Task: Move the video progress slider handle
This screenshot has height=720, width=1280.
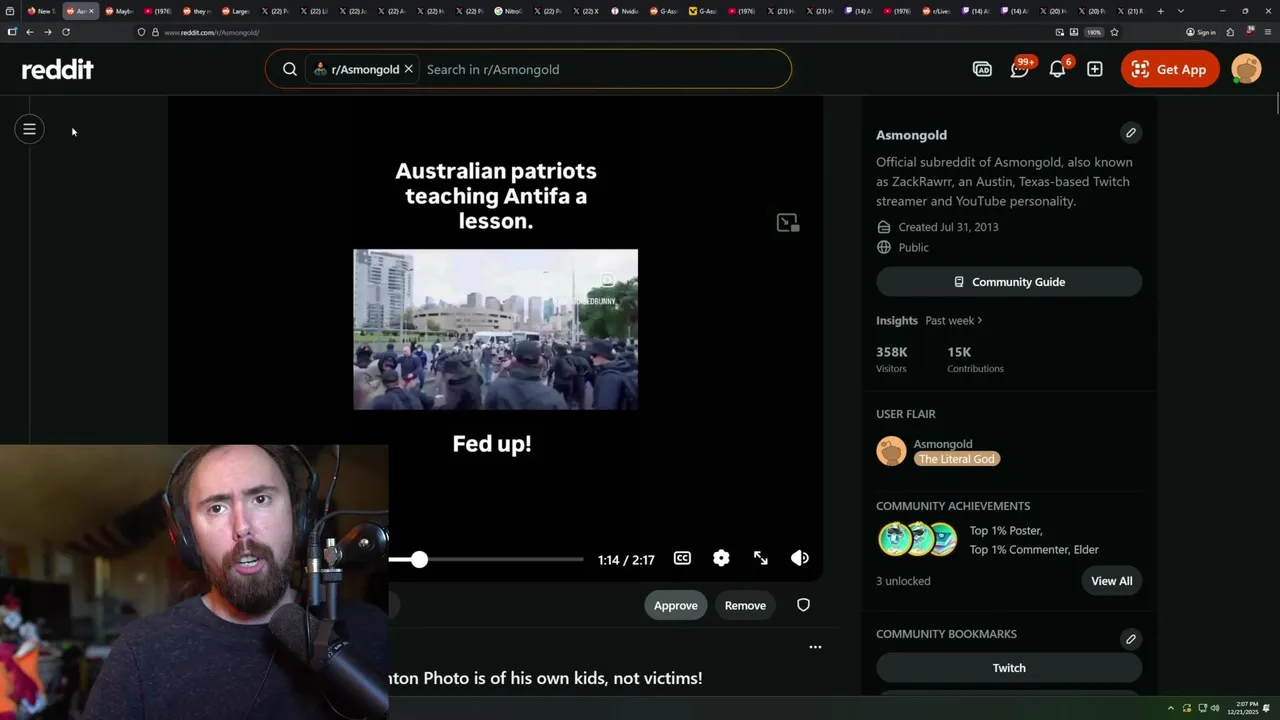Action: (x=419, y=559)
